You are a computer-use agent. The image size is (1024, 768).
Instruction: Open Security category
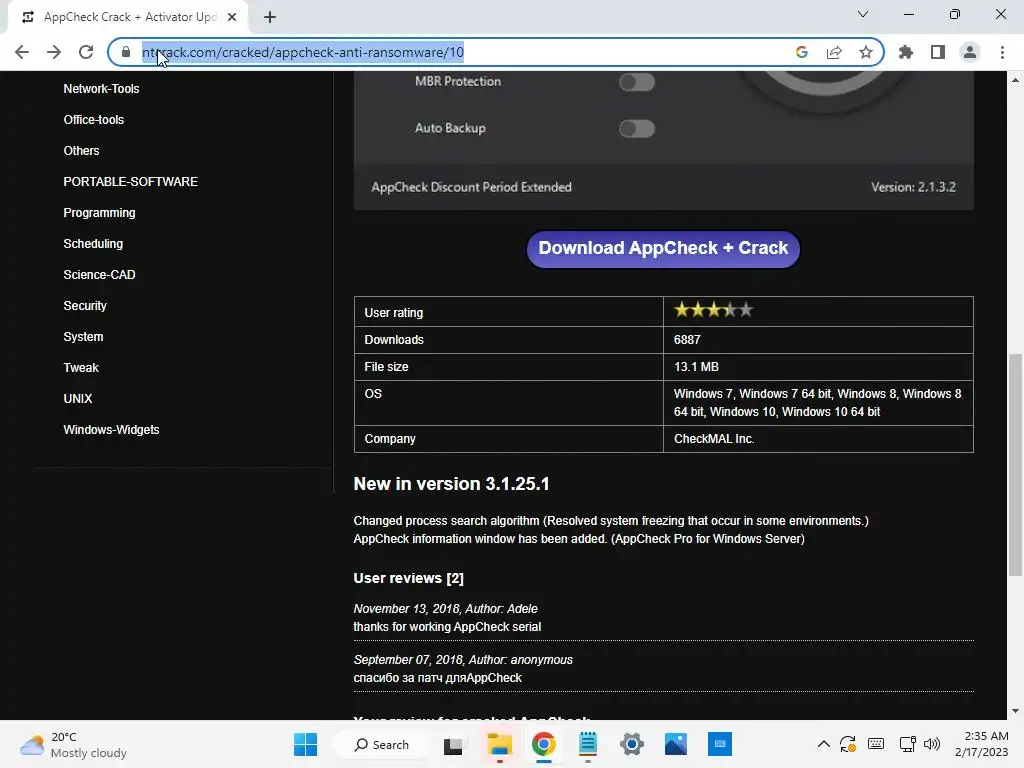pyautogui.click(x=85, y=306)
